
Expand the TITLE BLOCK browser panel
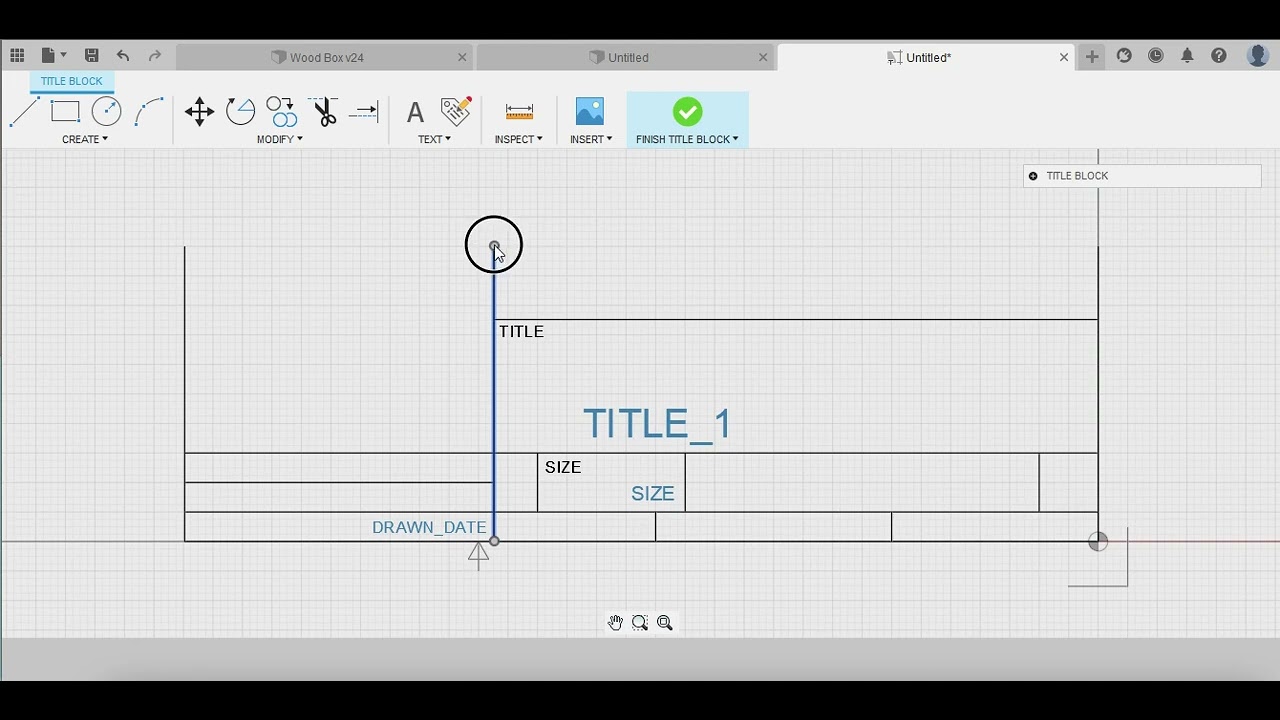[x=1033, y=176]
